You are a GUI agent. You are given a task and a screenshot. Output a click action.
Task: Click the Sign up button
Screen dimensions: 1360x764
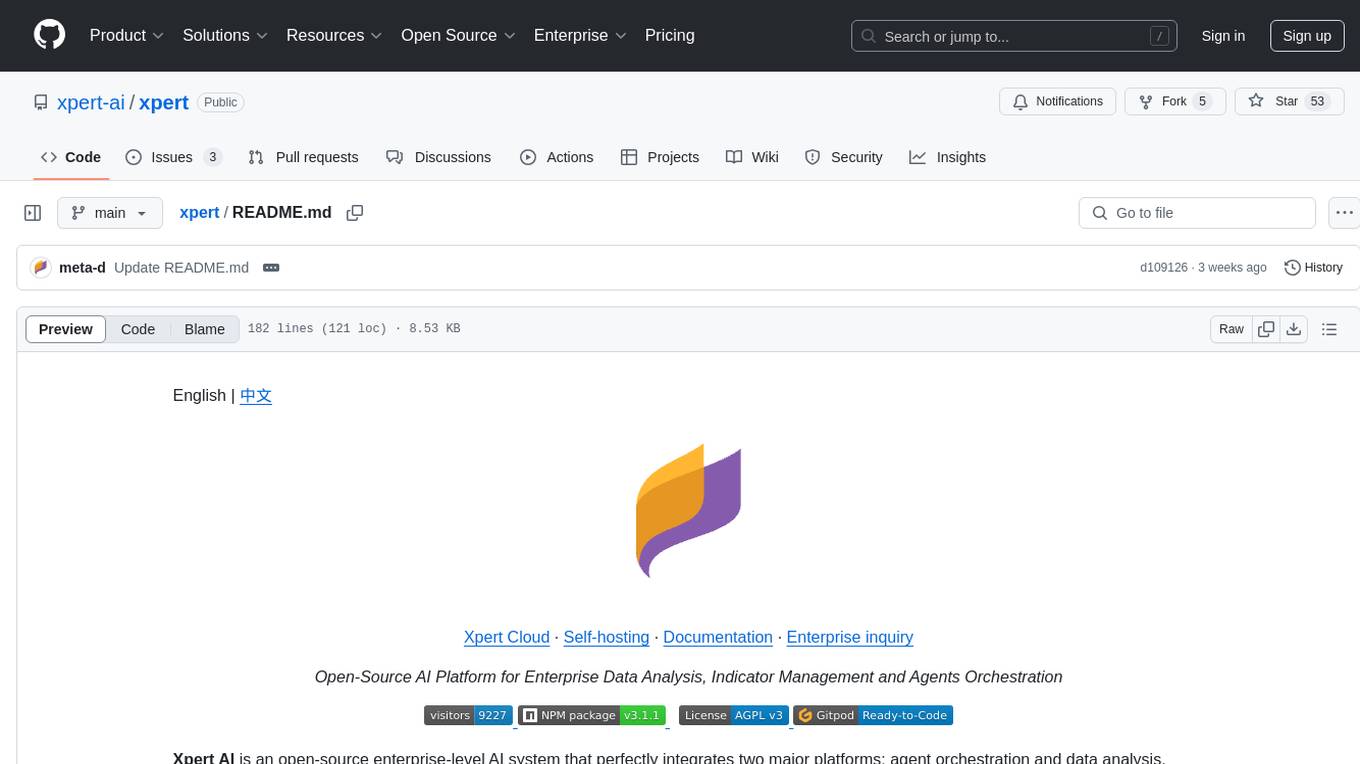pyautogui.click(x=1307, y=36)
